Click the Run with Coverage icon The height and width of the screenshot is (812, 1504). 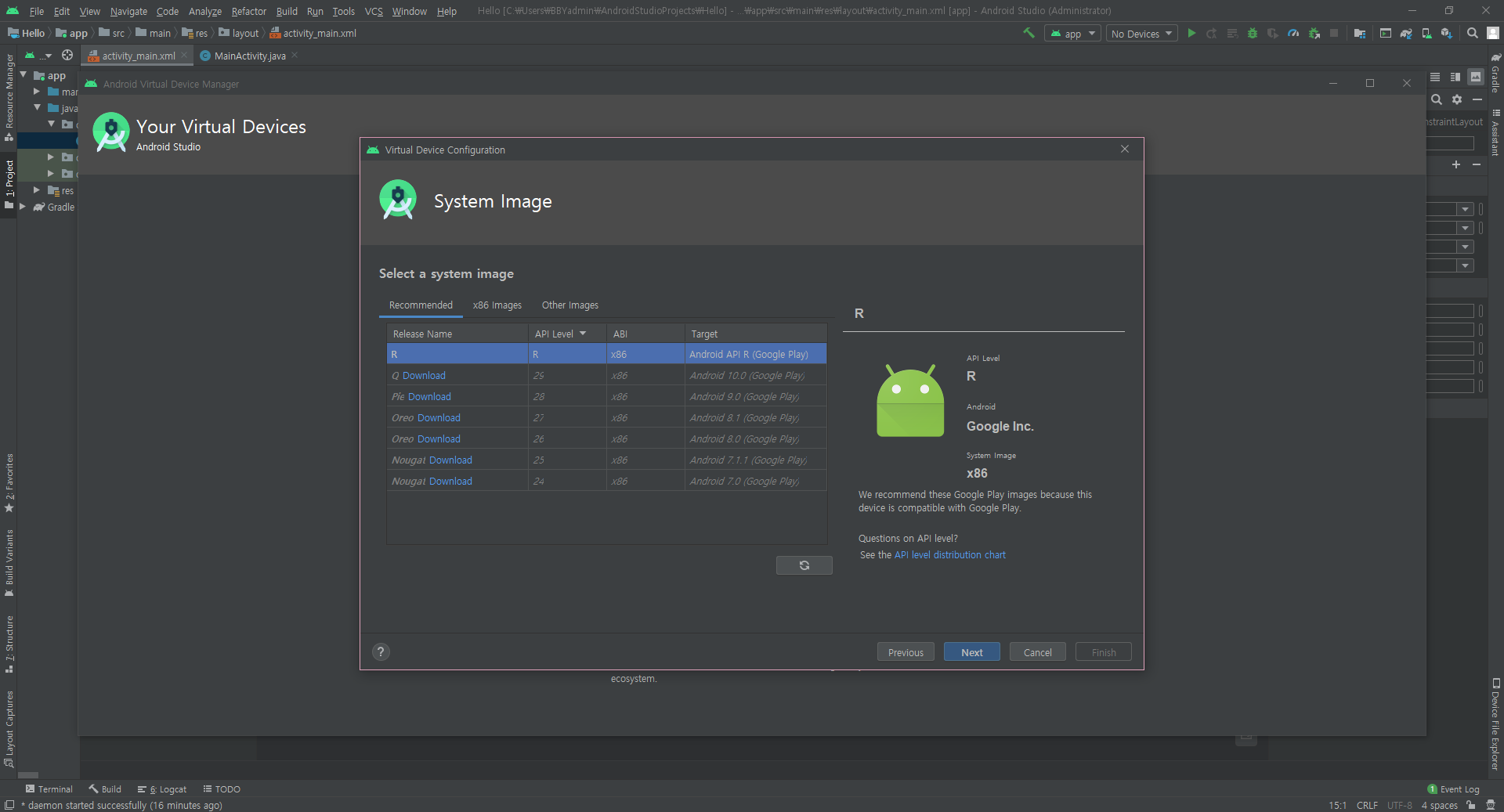(1273, 33)
